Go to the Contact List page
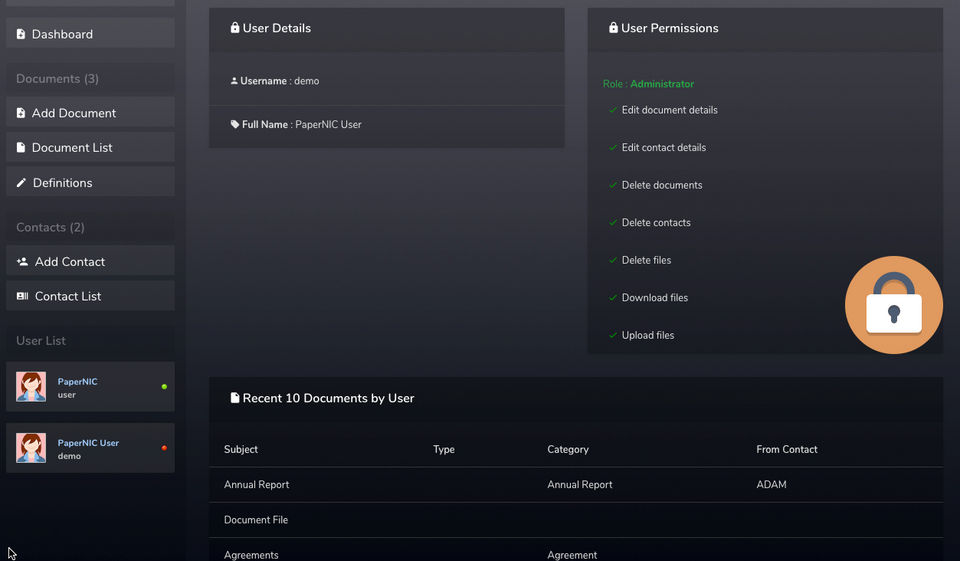 pyautogui.click(x=68, y=297)
